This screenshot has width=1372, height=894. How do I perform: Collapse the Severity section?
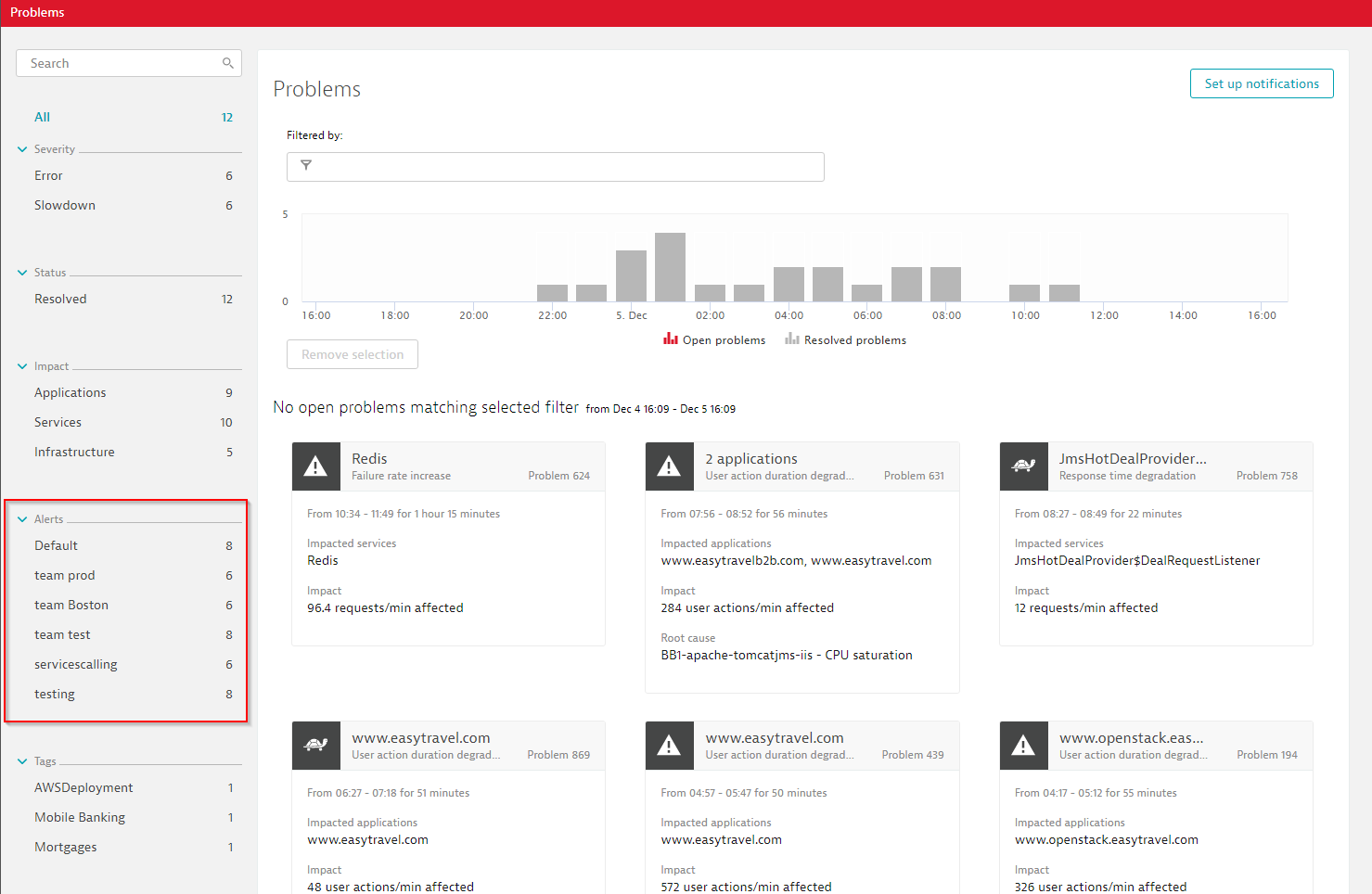coord(22,149)
